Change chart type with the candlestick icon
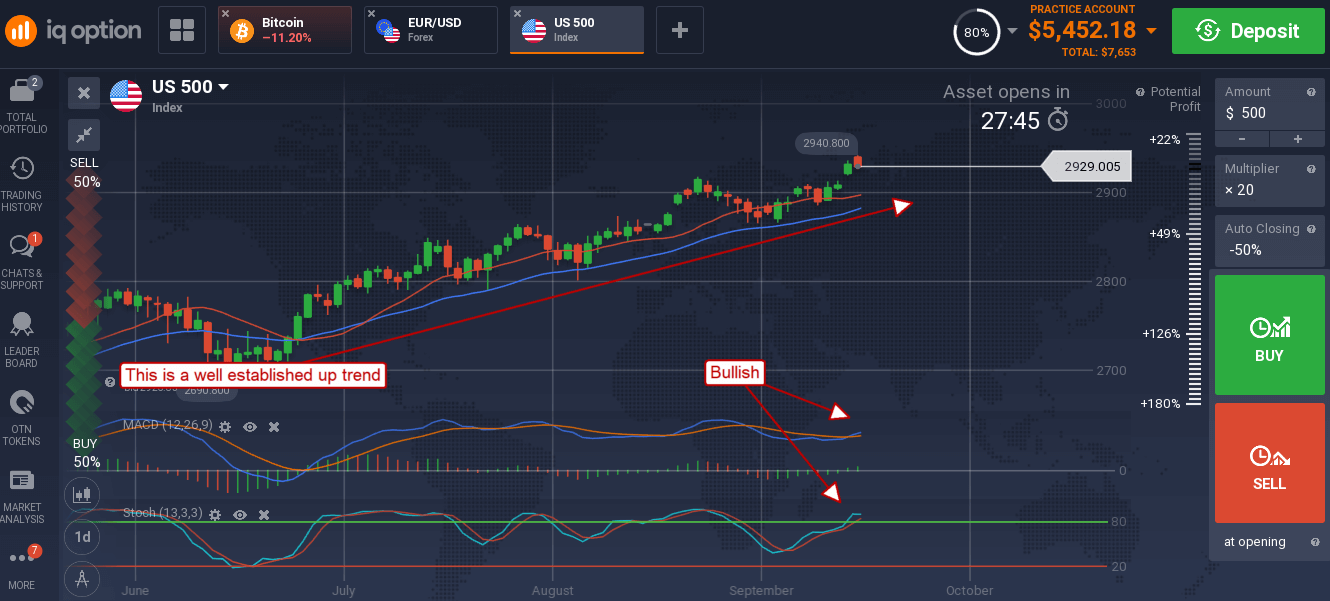1330x601 pixels. 83,493
